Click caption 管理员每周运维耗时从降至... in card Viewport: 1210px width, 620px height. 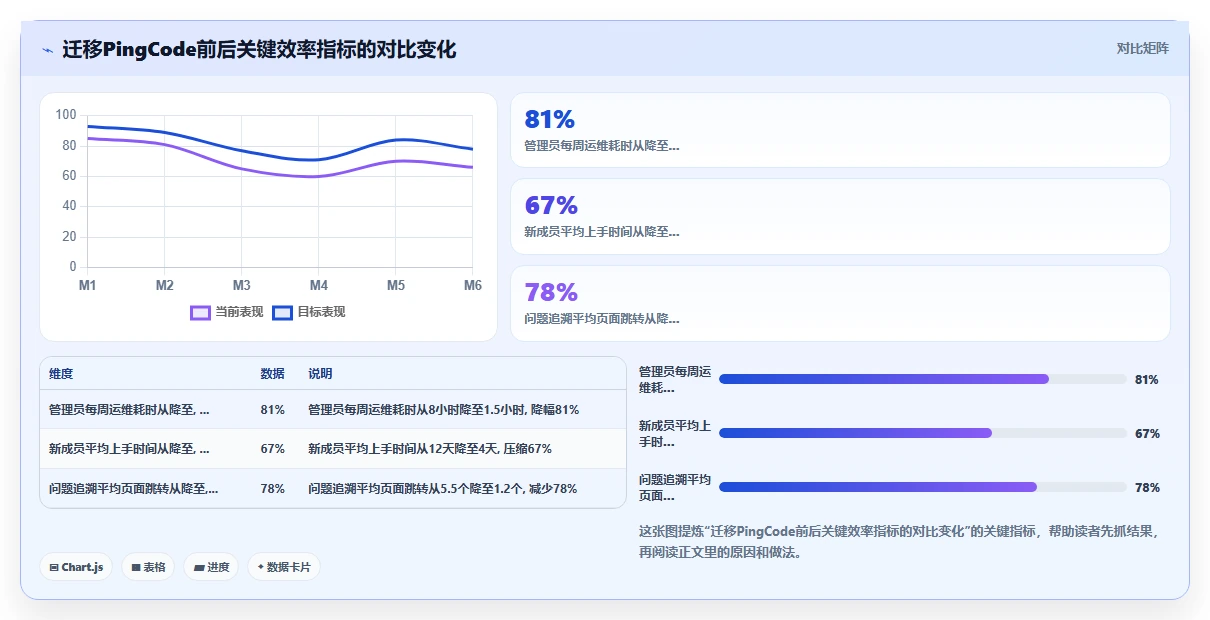click(602, 146)
